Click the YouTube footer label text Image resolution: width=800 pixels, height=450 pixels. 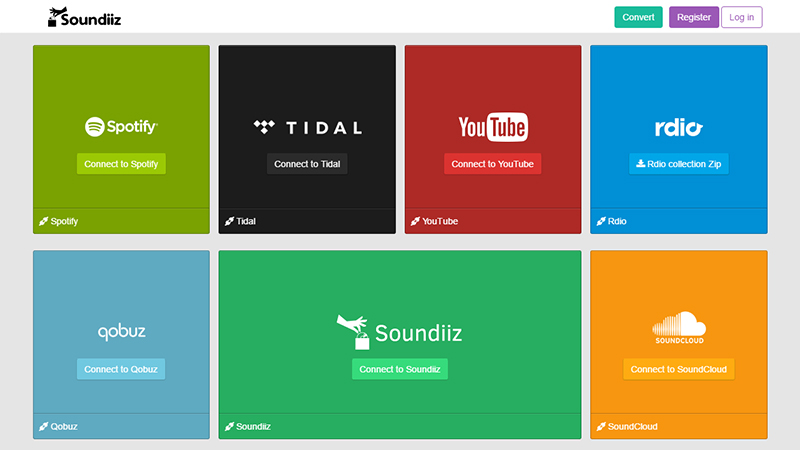(440, 221)
